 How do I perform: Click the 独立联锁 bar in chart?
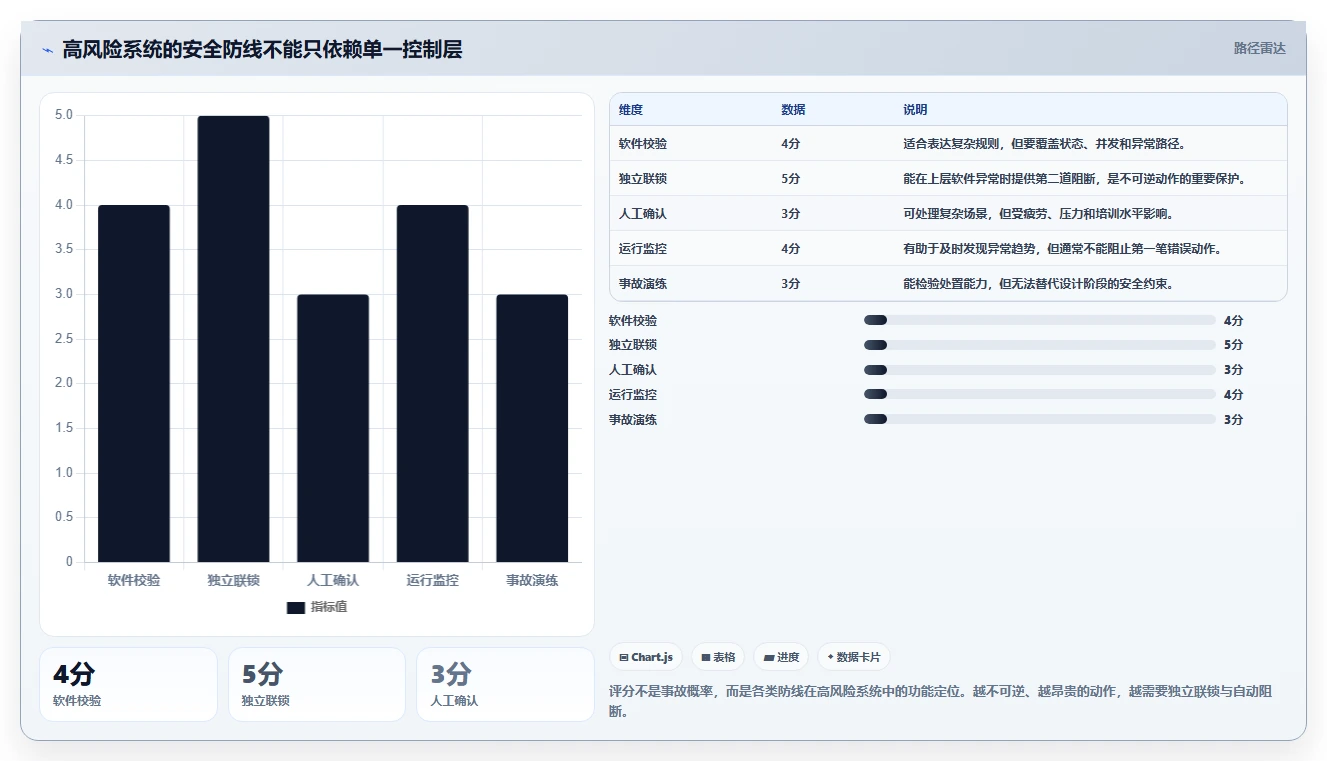(233, 339)
